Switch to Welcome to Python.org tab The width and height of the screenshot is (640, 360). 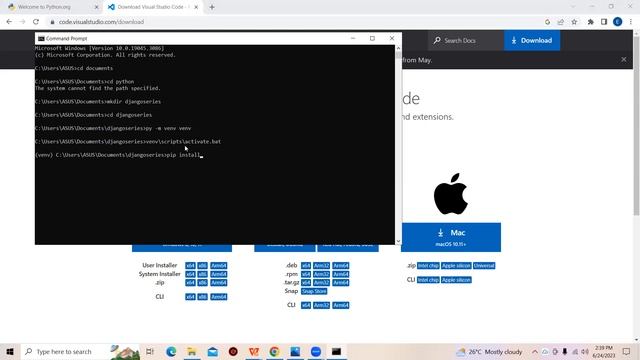[44, 7]
